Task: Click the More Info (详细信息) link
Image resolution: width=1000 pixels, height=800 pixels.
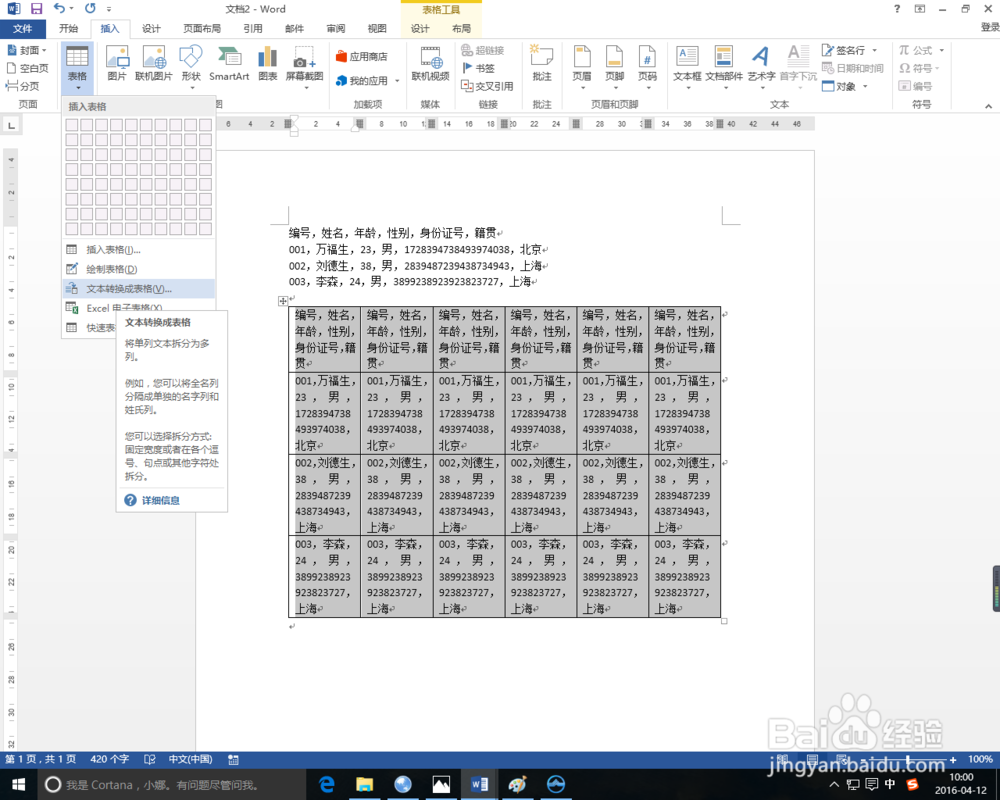Action: [x=160, y=501]
